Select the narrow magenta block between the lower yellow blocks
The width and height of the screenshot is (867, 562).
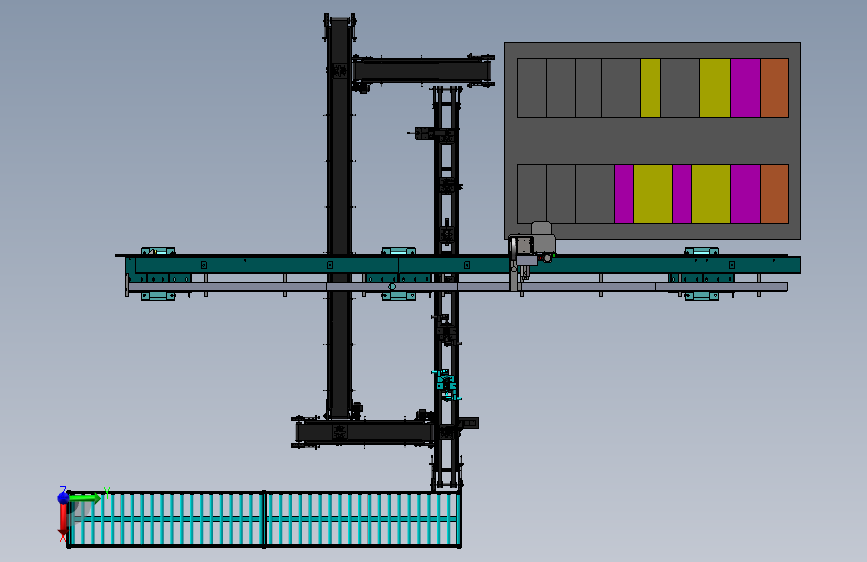(682, 194)
